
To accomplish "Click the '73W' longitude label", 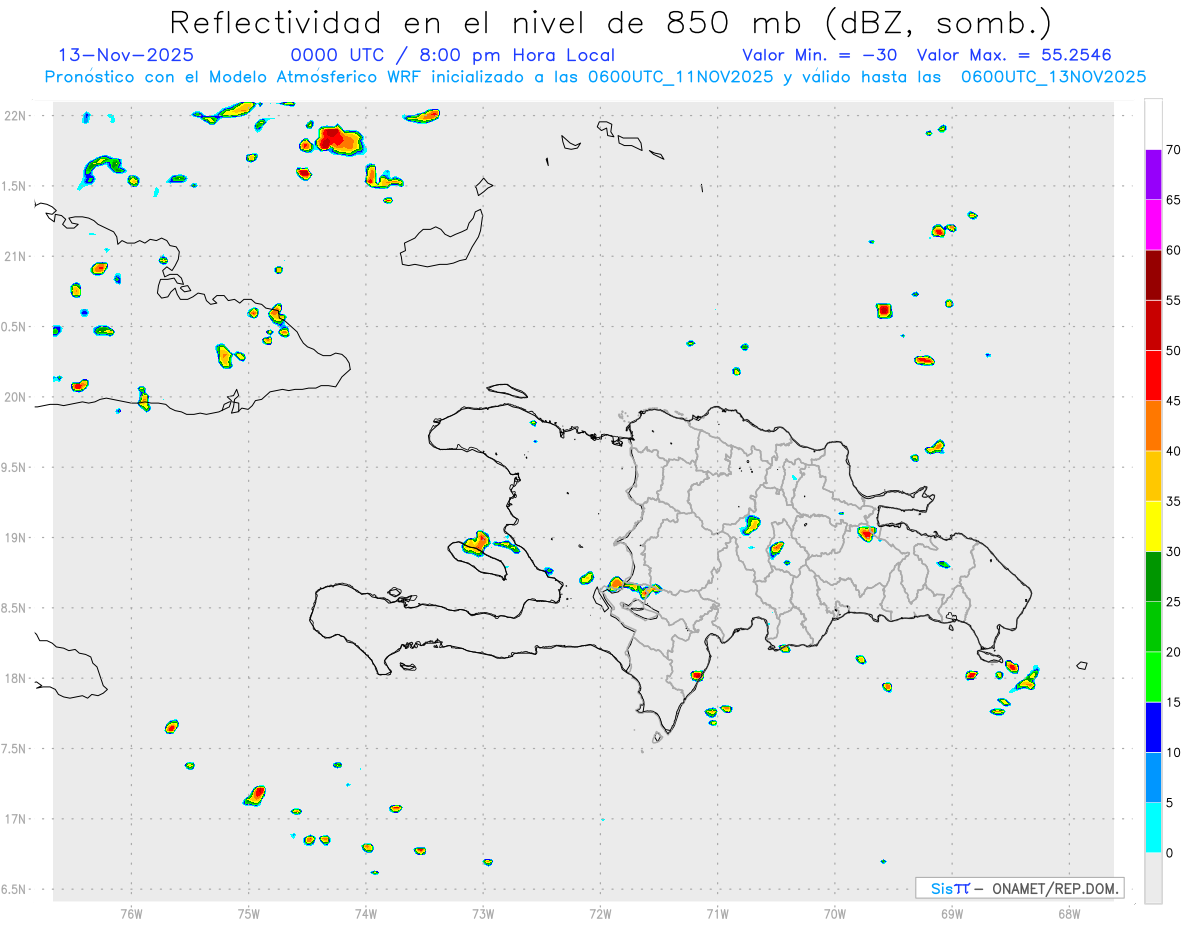I will 483,913.
